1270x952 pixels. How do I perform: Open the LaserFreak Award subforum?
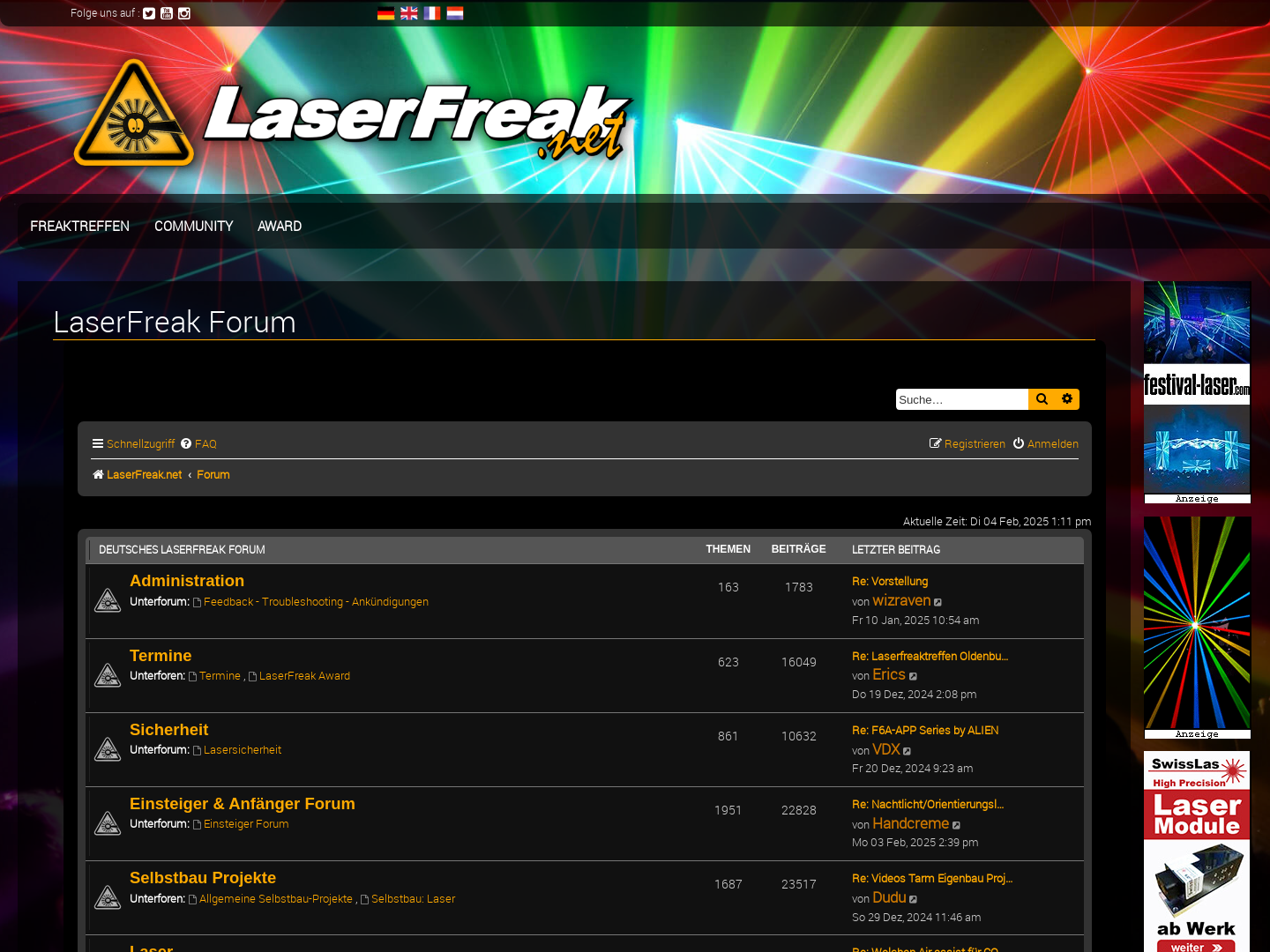pyautogui.click(x=304, y=676)
